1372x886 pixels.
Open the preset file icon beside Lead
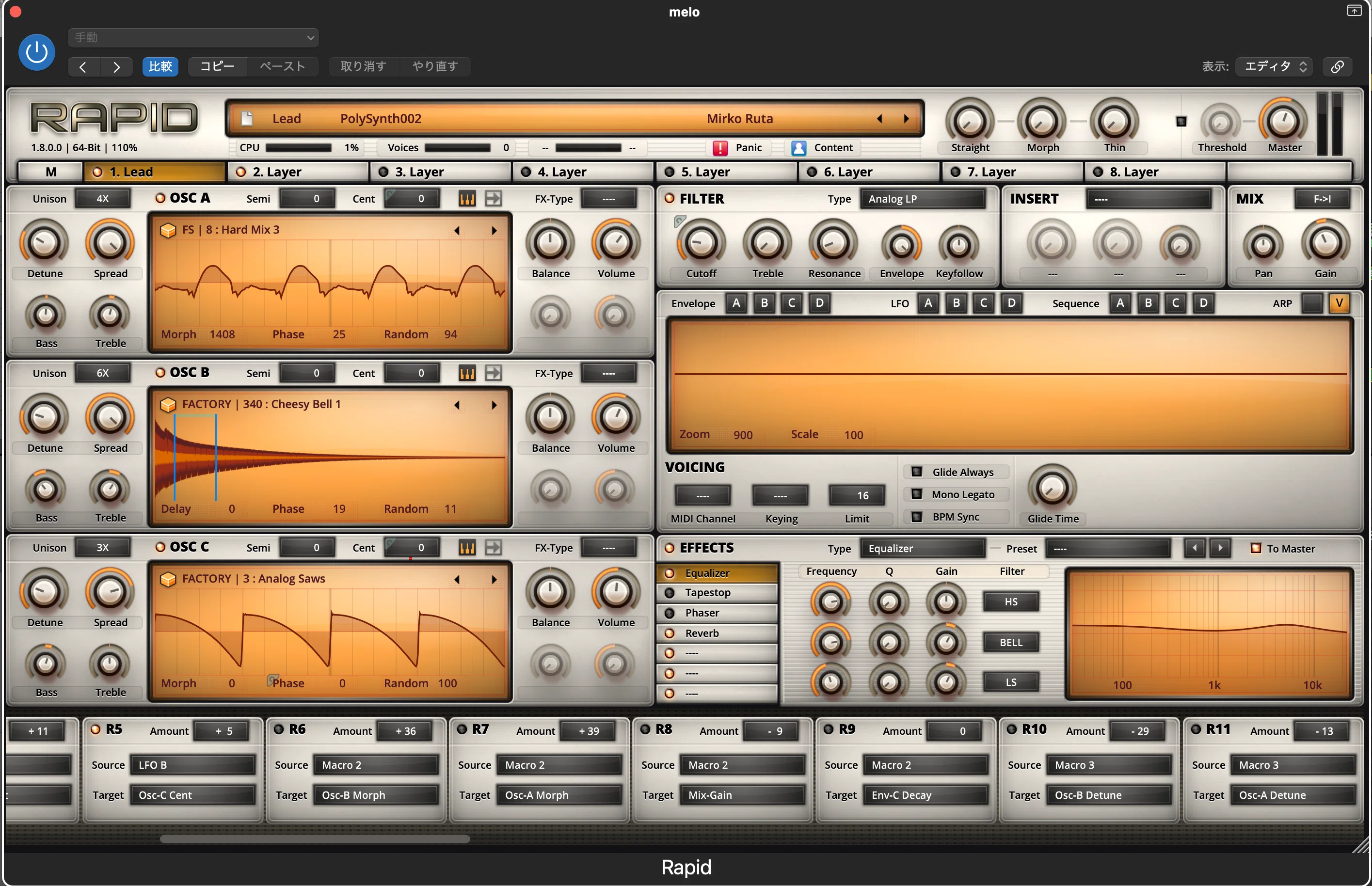(x=247, y=119)
